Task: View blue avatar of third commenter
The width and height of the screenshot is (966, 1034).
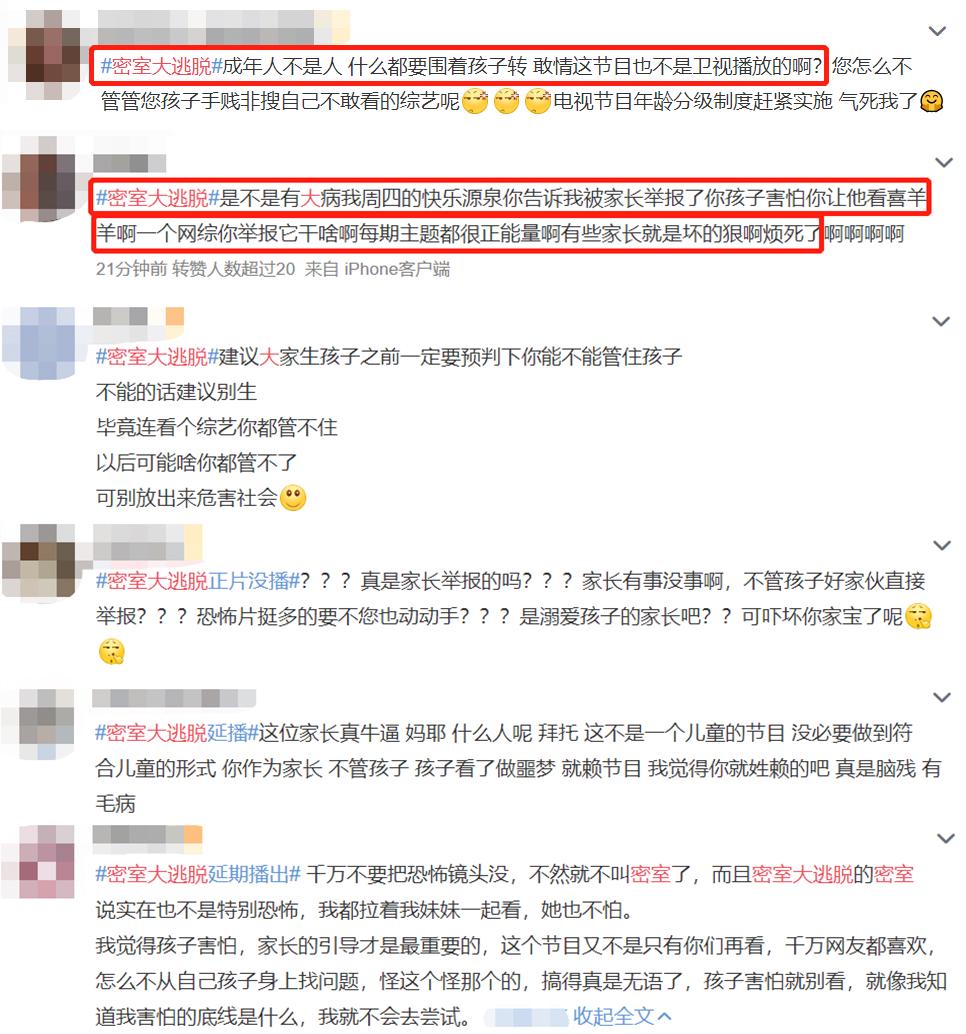Action: click(42, 343)
